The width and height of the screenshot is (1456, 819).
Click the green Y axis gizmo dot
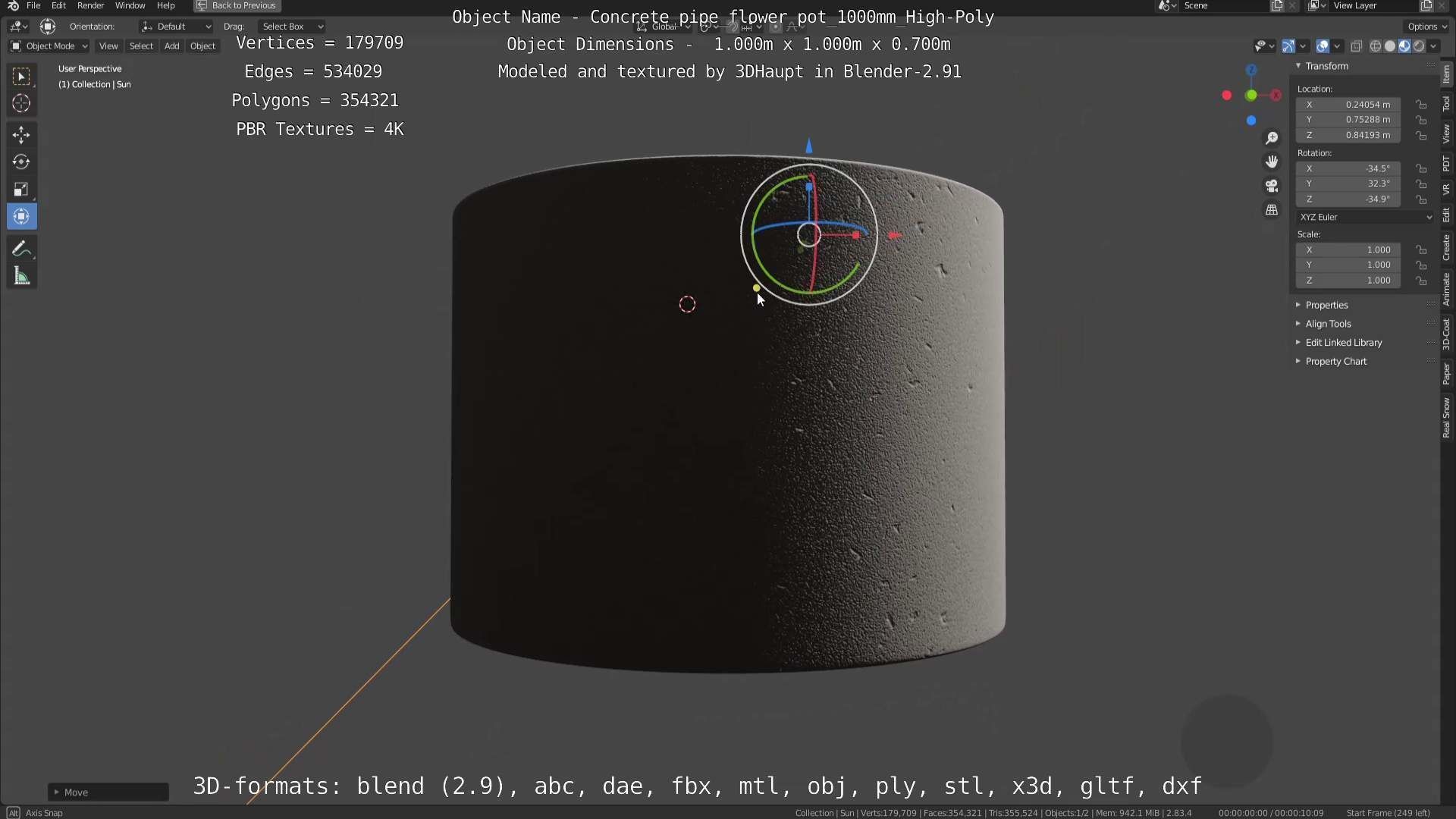coord(1251,96)
